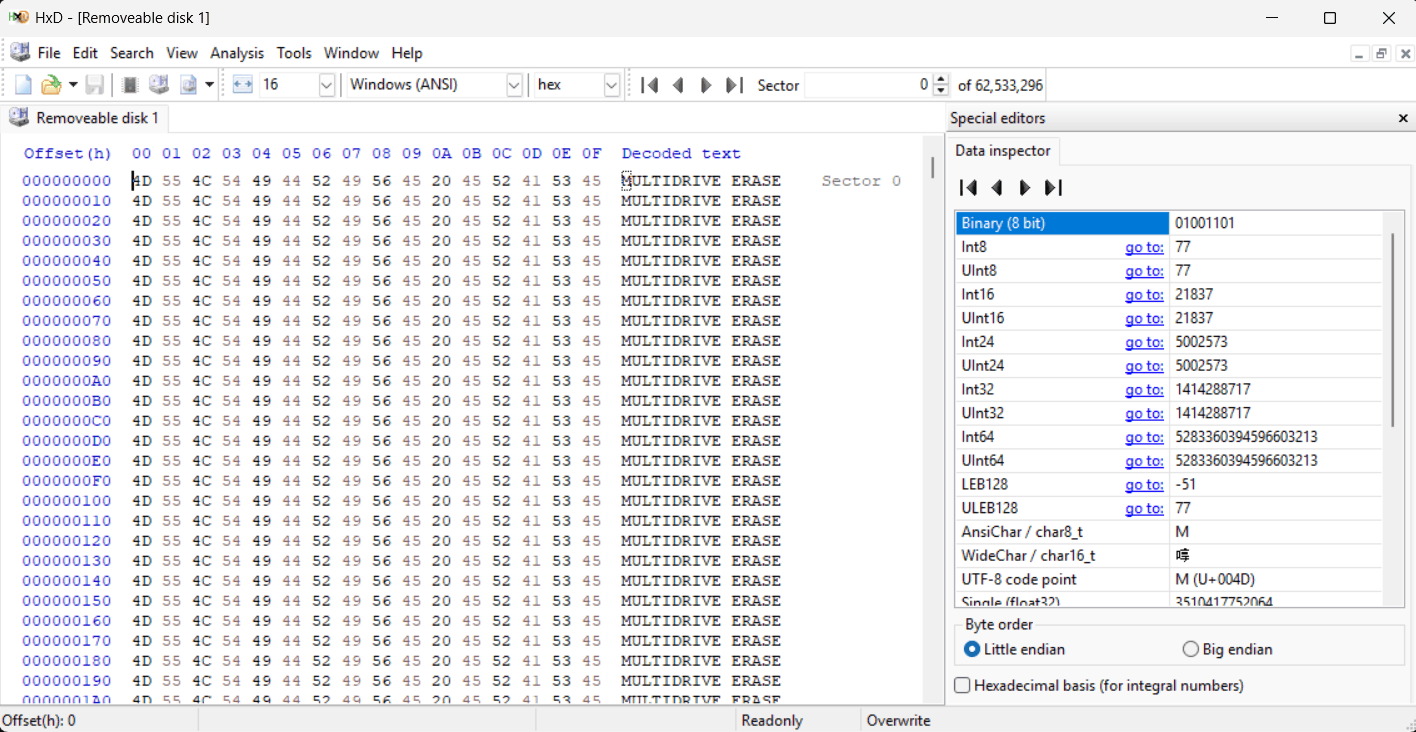Open the File menu
This screenshot has width=1416, height=732.
pos(49,53)
